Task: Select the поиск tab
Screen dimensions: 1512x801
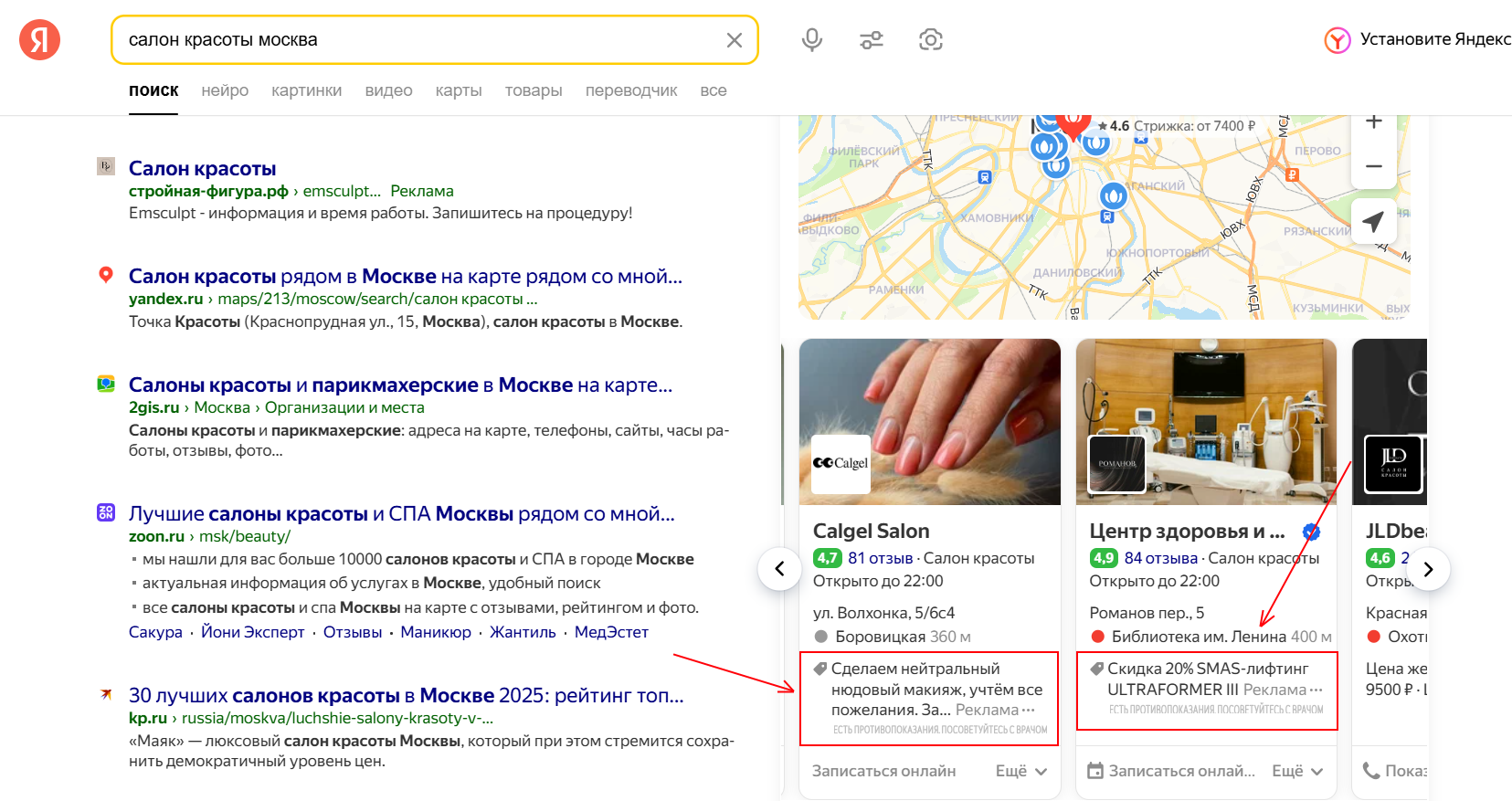Action: 153,90
